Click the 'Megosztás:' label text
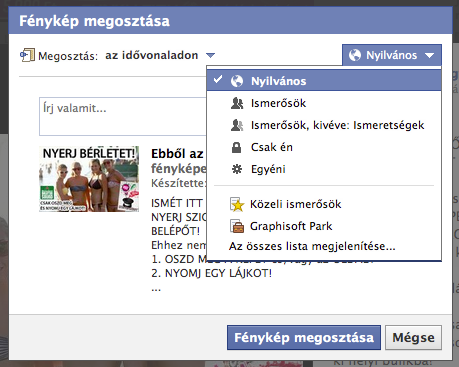459x367 pixels. pyautogui.click(x=68, y=56)
